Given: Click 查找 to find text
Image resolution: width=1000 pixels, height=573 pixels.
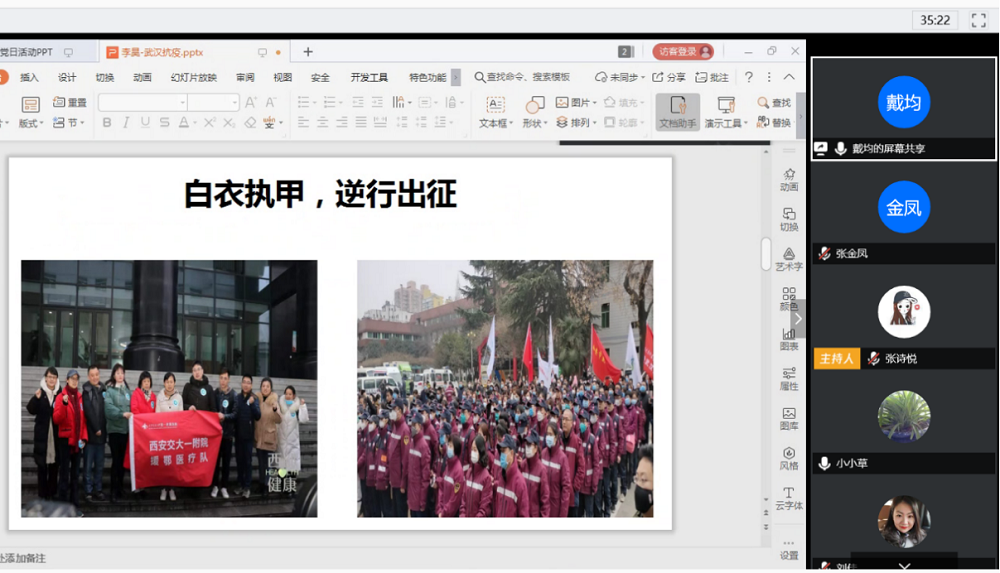Looking at the screenshot, I should (x=774, y=103).
